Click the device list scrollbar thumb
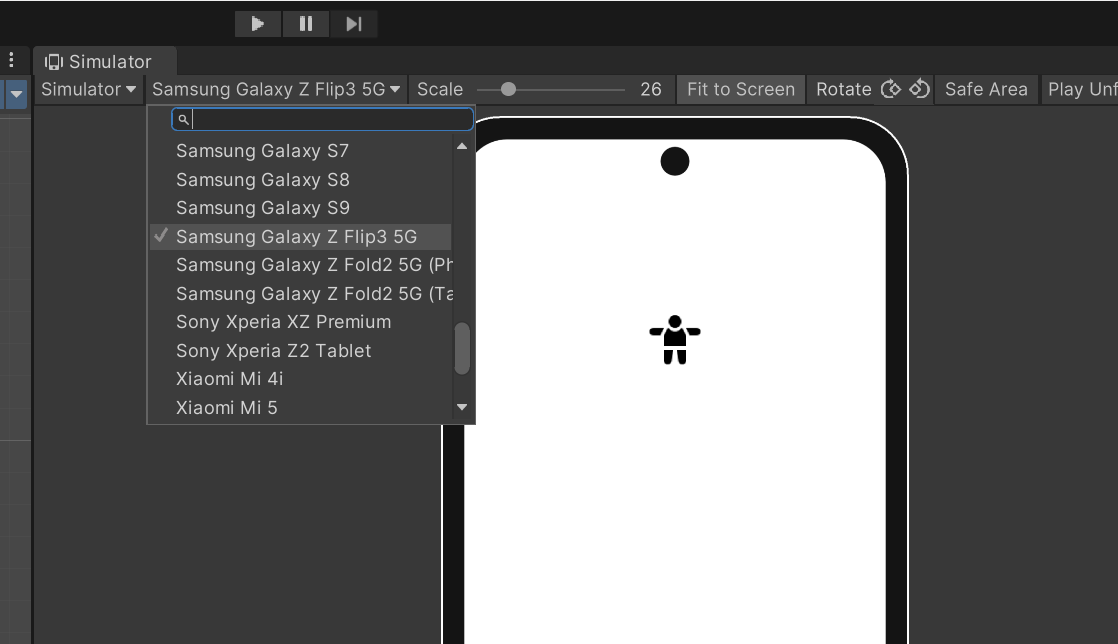The image size is (1118, 644). (462, 348)
